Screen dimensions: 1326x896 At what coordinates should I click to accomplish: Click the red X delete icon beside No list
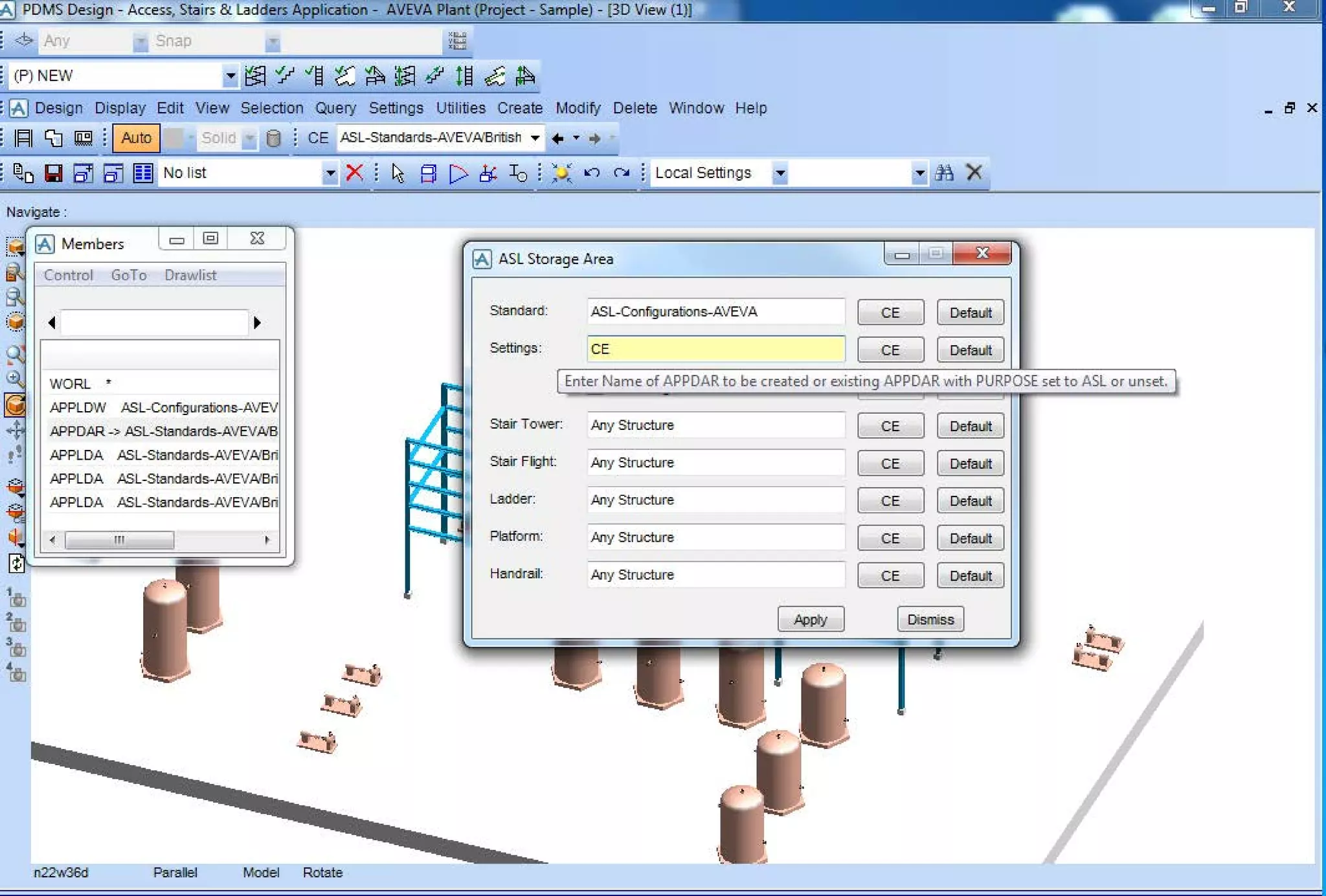pos(354,173)
